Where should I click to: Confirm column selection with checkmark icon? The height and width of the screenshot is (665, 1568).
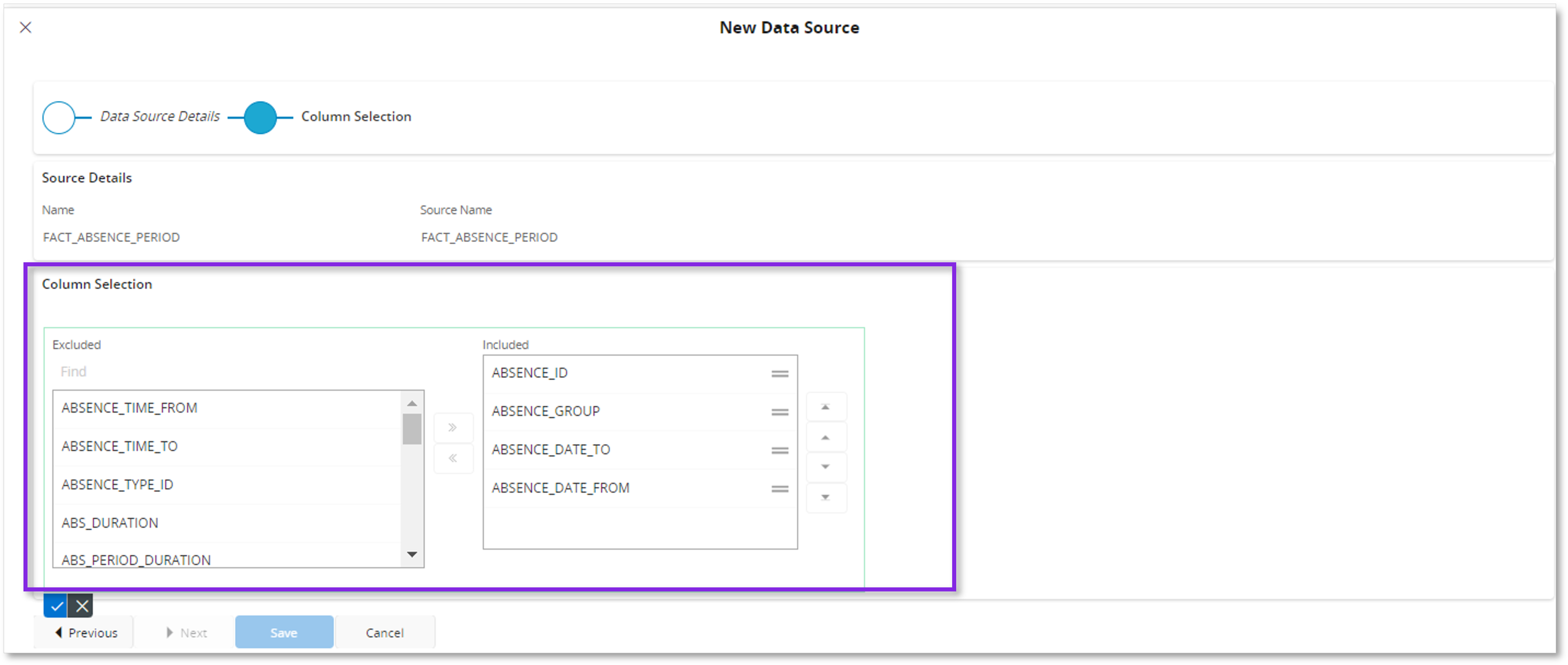pos(56,605)
